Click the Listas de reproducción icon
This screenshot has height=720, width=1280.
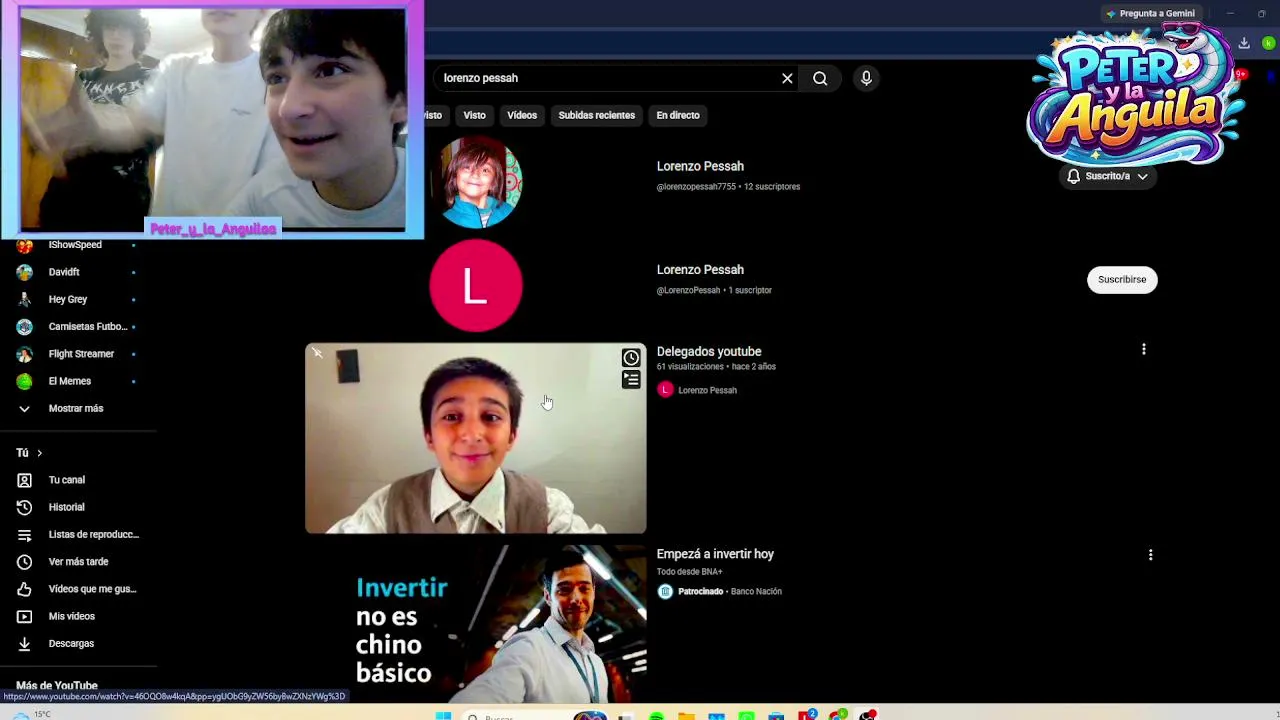[25, 535]
